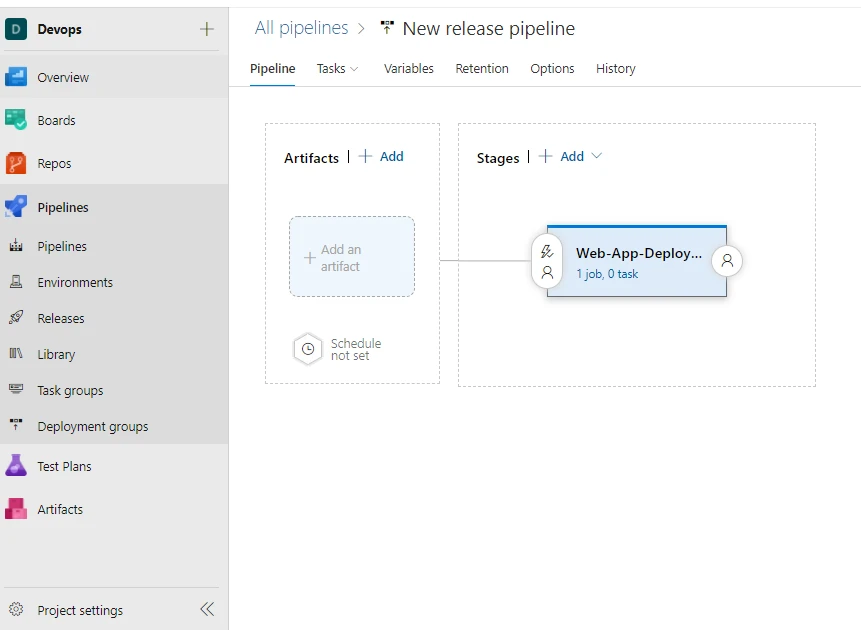The image size is (861, 630).
Task: Open Deployment groups
Action: [x=91, y=426]
